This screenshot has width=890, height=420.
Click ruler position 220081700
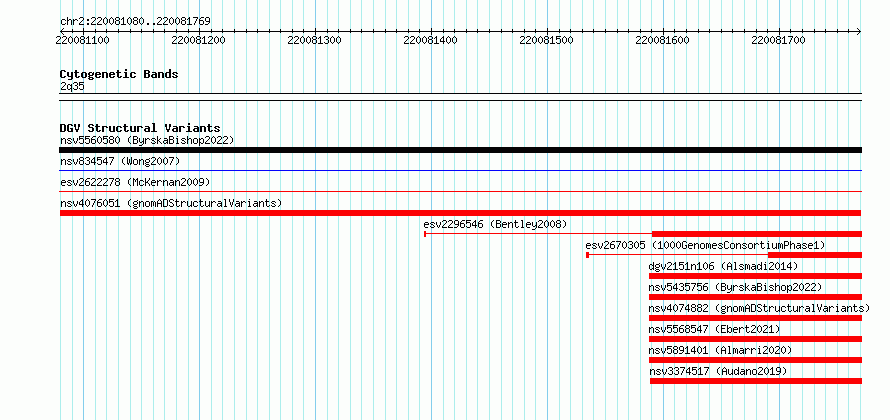pos(778,40)
